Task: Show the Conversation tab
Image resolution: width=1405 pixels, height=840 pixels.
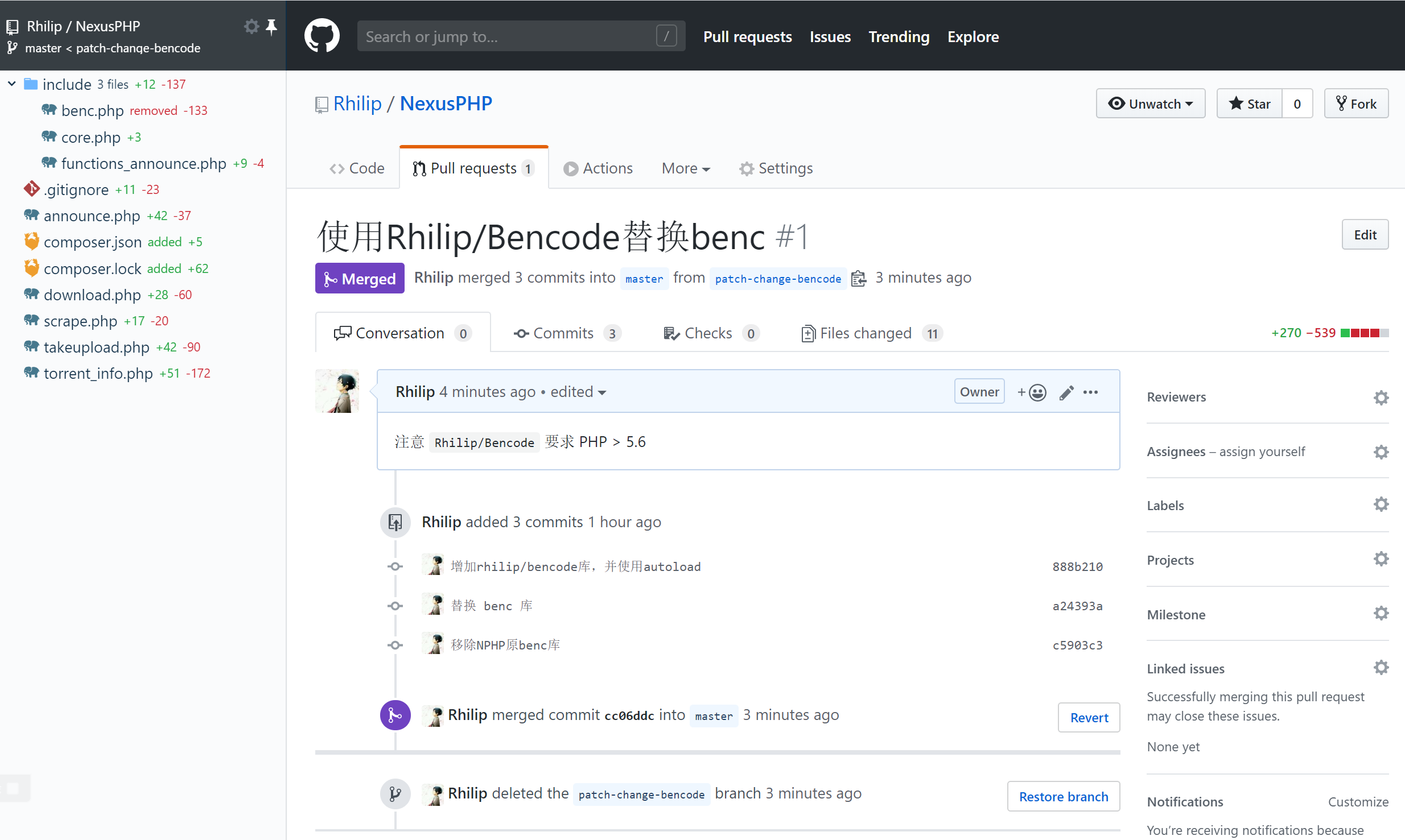Action: click(x=403, y=333)
